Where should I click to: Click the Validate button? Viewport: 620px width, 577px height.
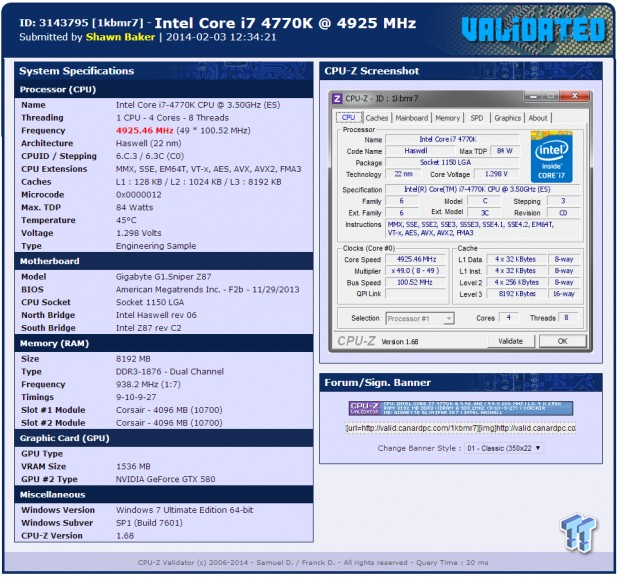pyautogui.click(x=510, y=341)
